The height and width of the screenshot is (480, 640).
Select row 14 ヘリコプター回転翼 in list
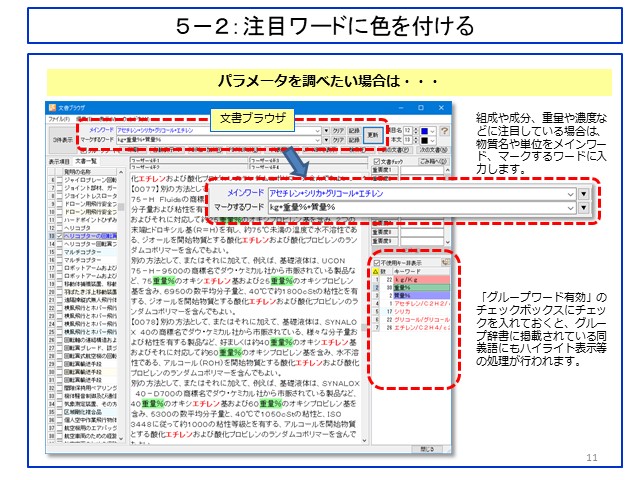90,244
